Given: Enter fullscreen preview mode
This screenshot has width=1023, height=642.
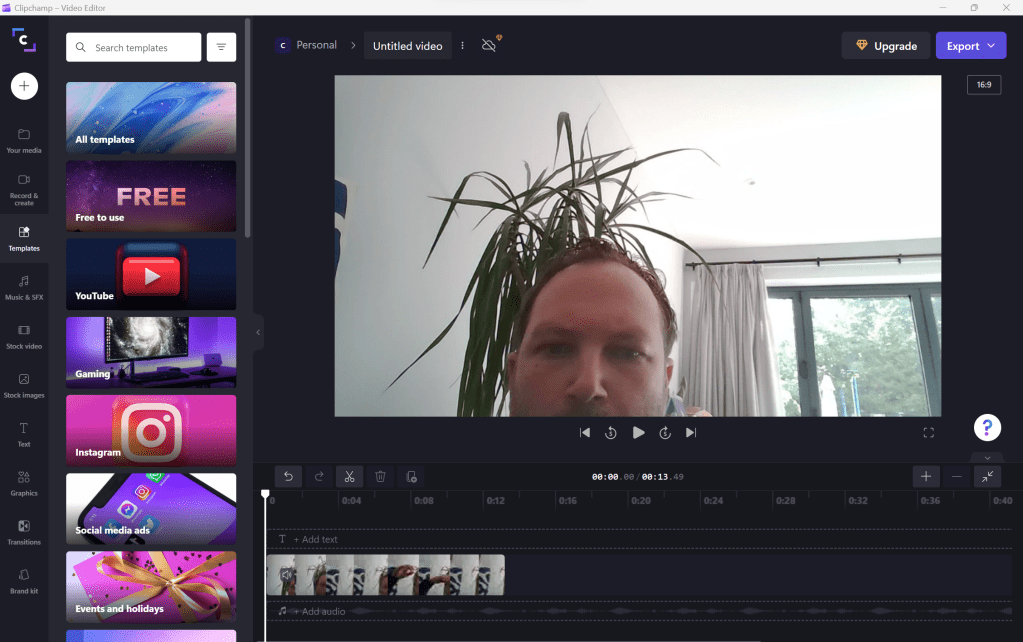Looking at the screenshot, I should [x=928, y=433].
